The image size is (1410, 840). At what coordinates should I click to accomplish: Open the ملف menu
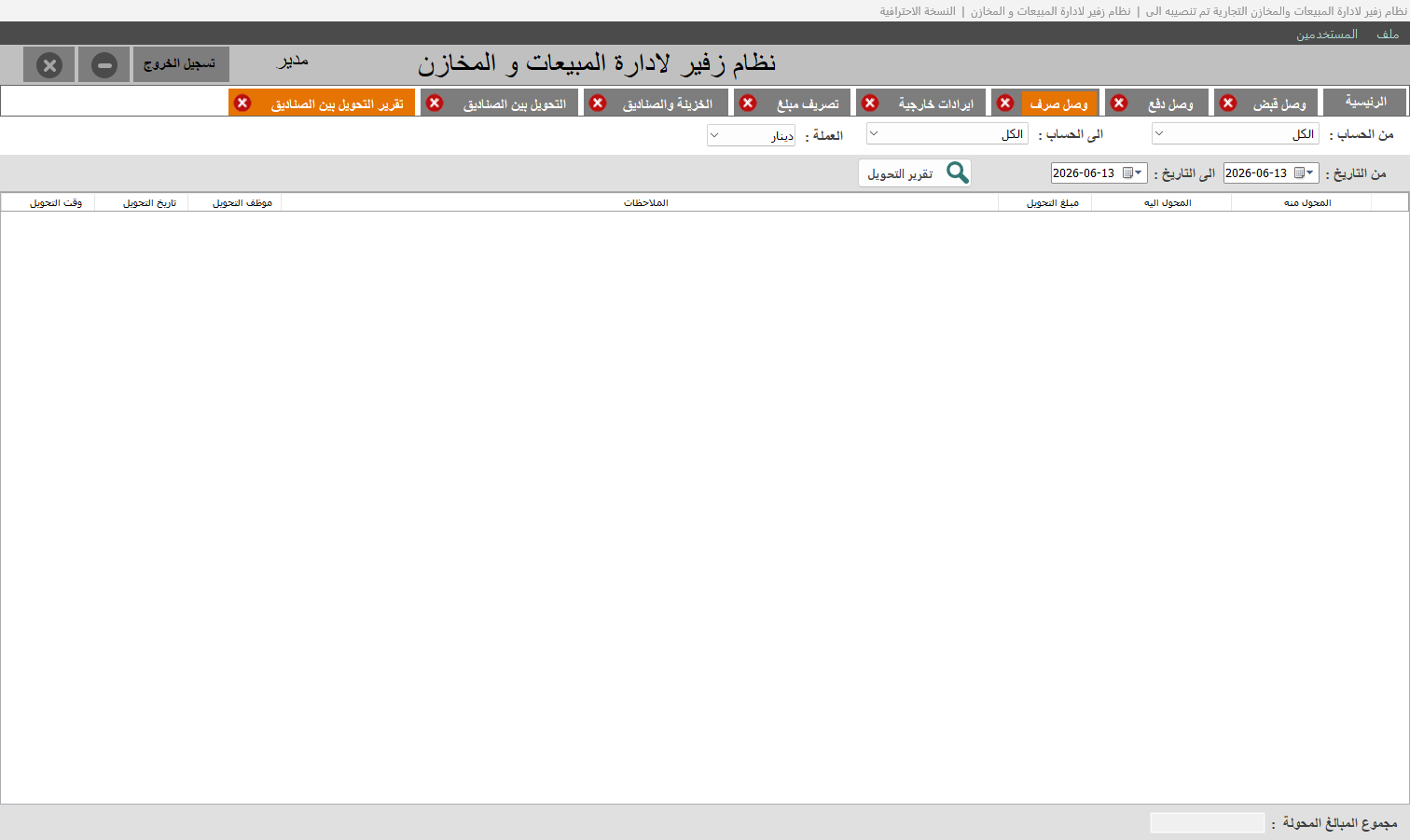(x=1388, y=34)
